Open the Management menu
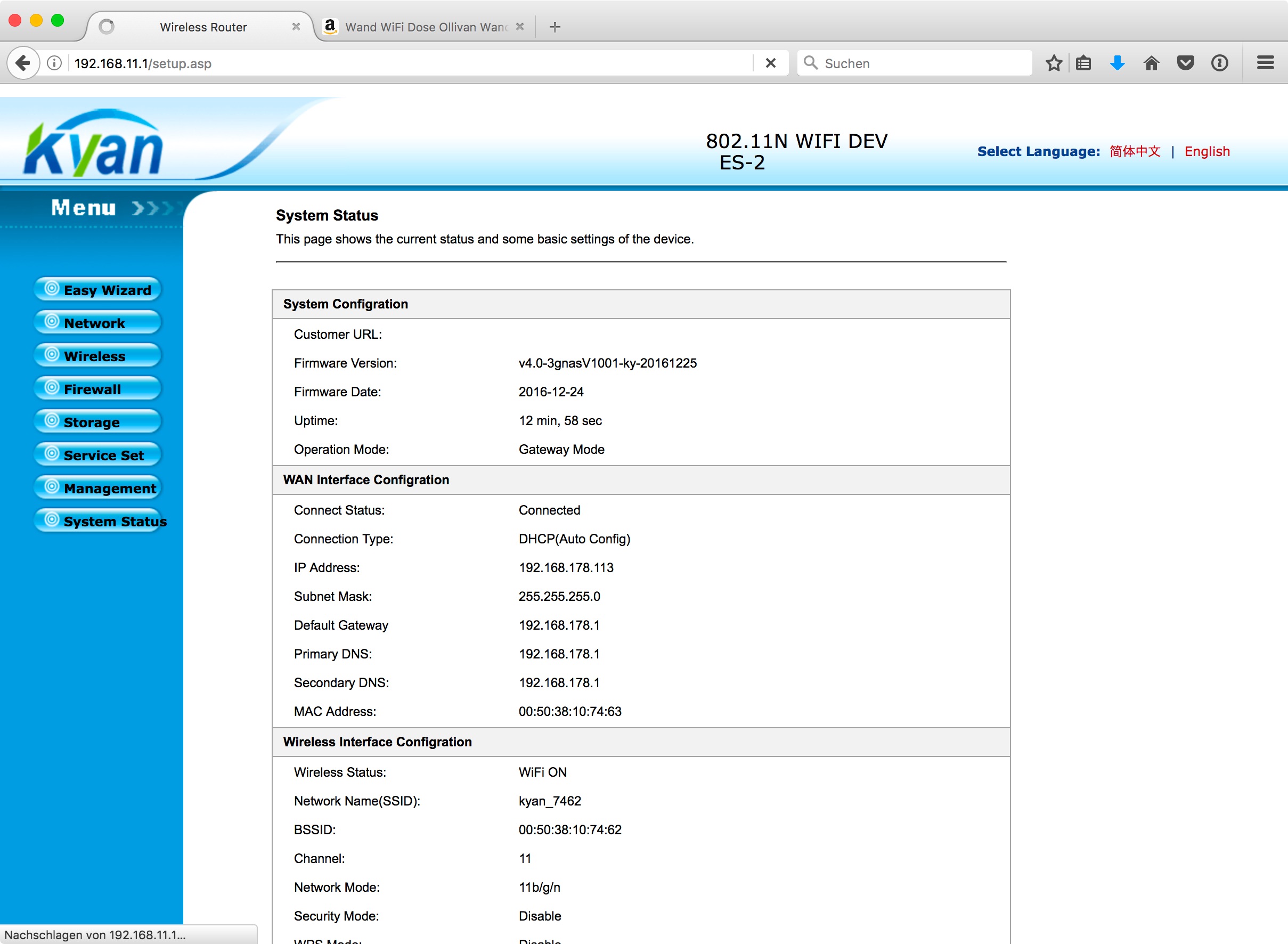Image resolution: width=1288 pixels, height=944 pixels. click(x=97, y=488)
